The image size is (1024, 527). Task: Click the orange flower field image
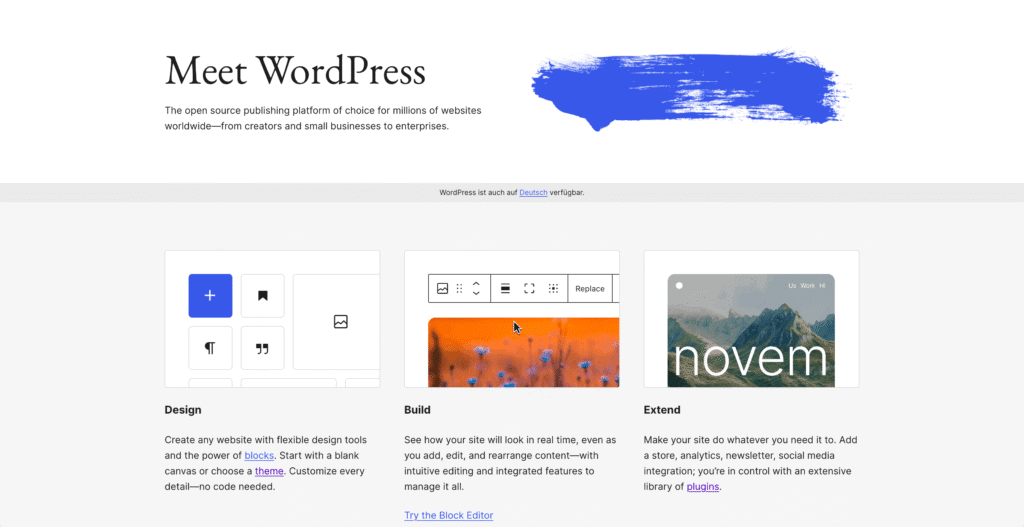[x=523, y=352]
